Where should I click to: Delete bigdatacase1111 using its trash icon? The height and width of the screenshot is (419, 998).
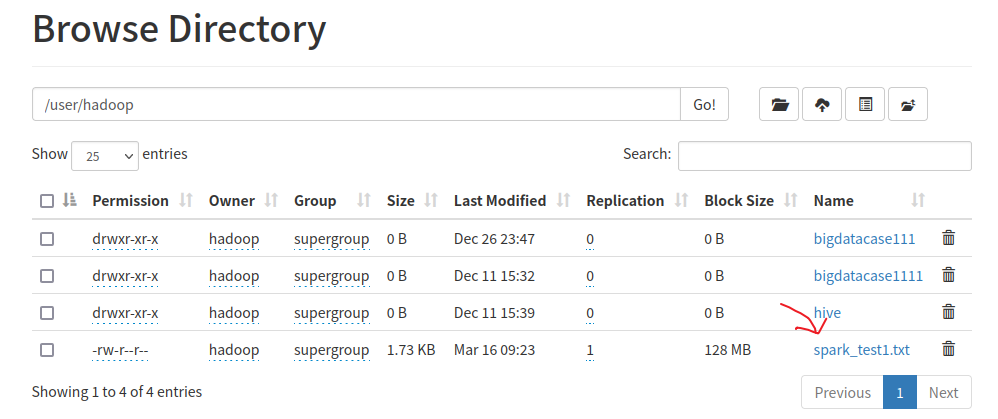[949, 275]
